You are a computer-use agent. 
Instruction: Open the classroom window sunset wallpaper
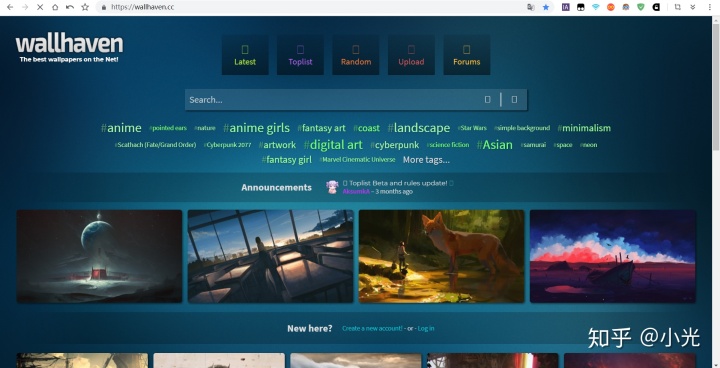click(x=270, y=256)
